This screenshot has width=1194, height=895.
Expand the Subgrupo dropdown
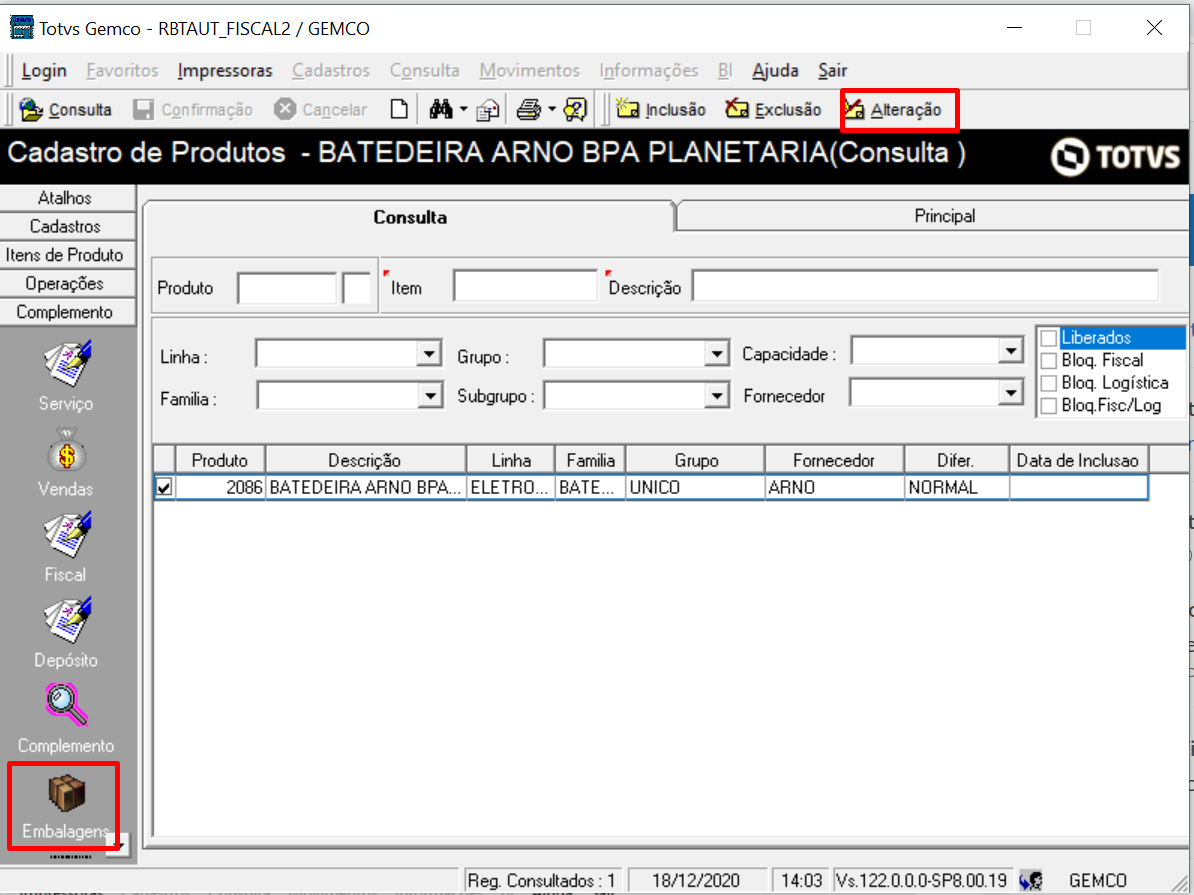pyautogui.click(x=717, y=396)
